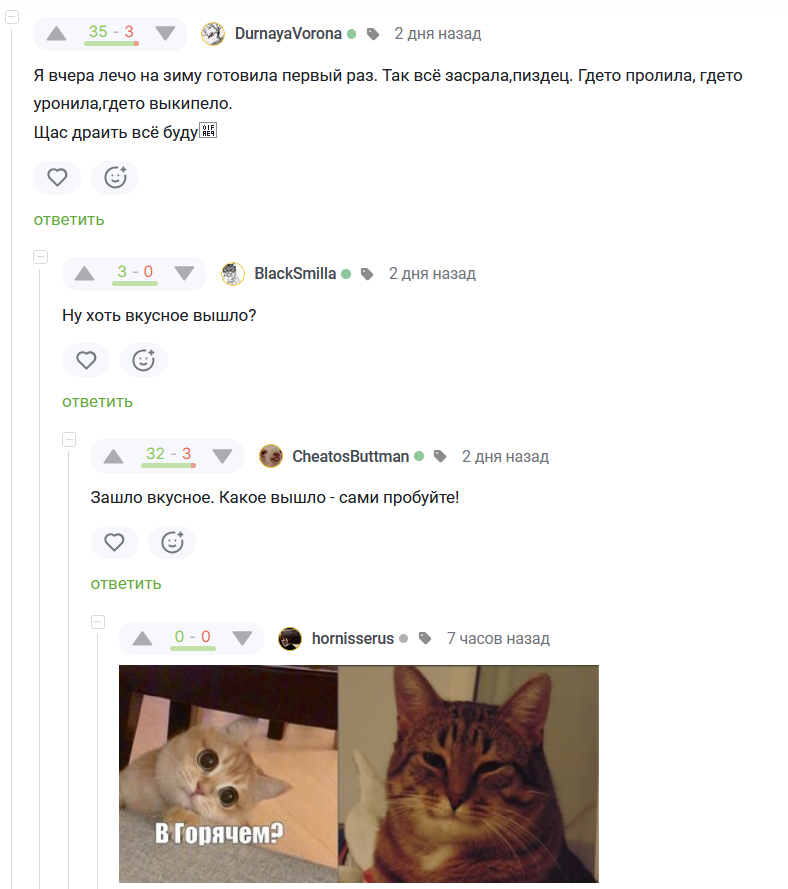This screenshot has width=788, height=889.
Task: Upvote DurnayaVorona's comment
Action: 57,33
